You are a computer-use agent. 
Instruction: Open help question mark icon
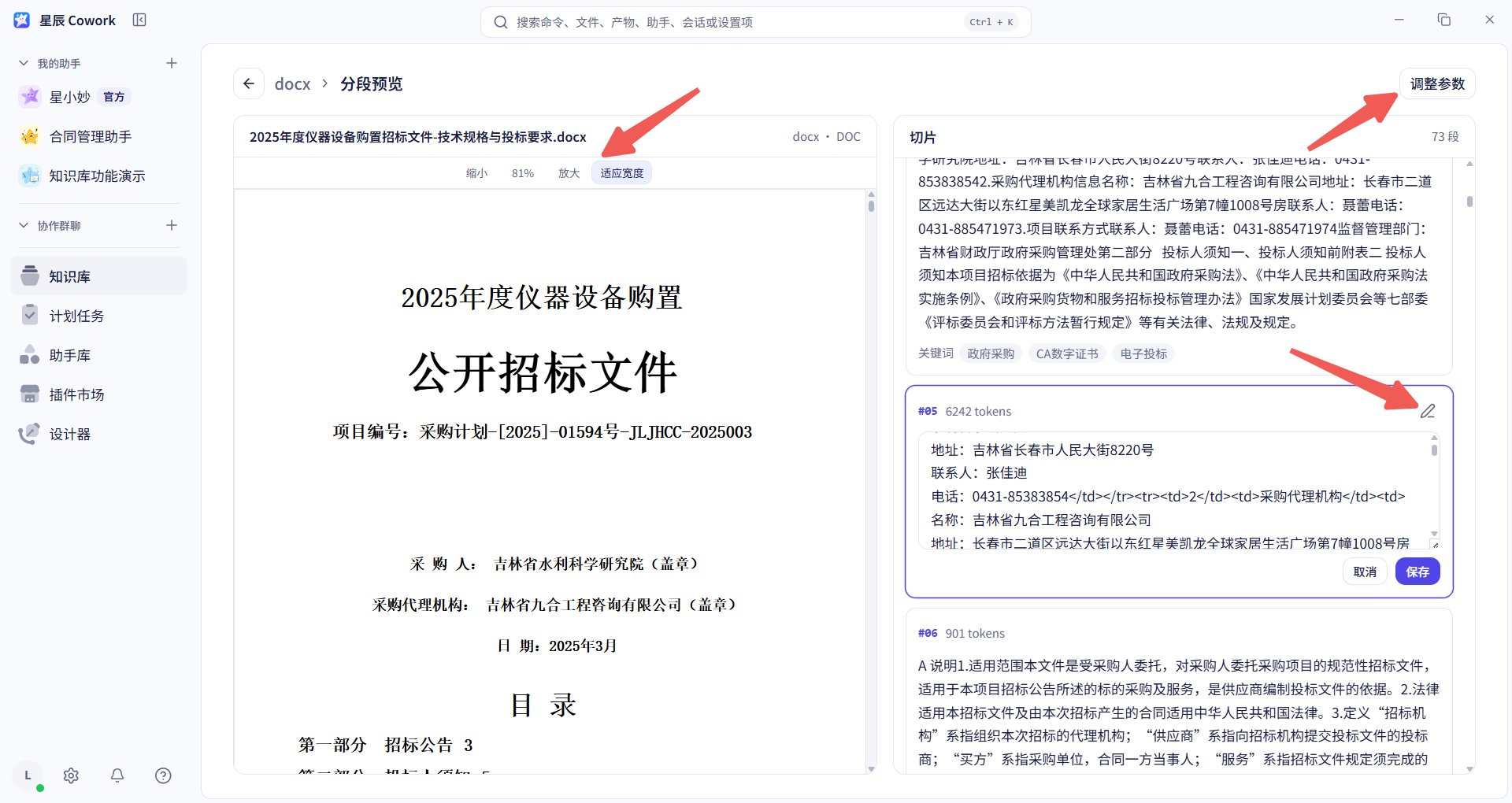pyautogui.click(x=163, y=775)
